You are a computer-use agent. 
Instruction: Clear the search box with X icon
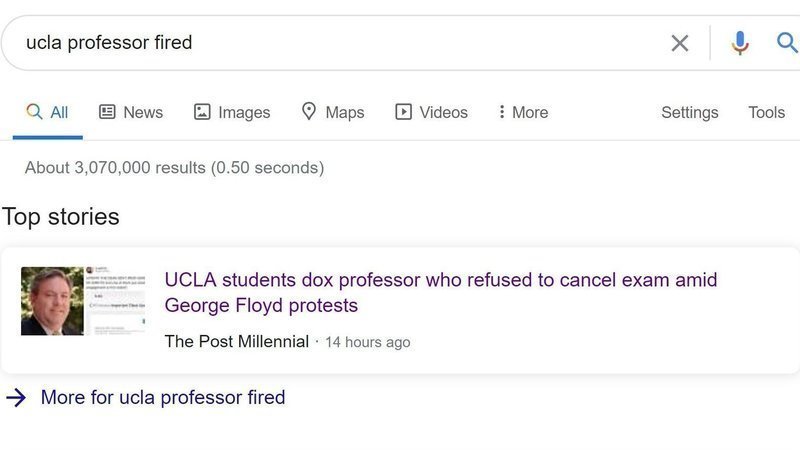coord(680,43)
